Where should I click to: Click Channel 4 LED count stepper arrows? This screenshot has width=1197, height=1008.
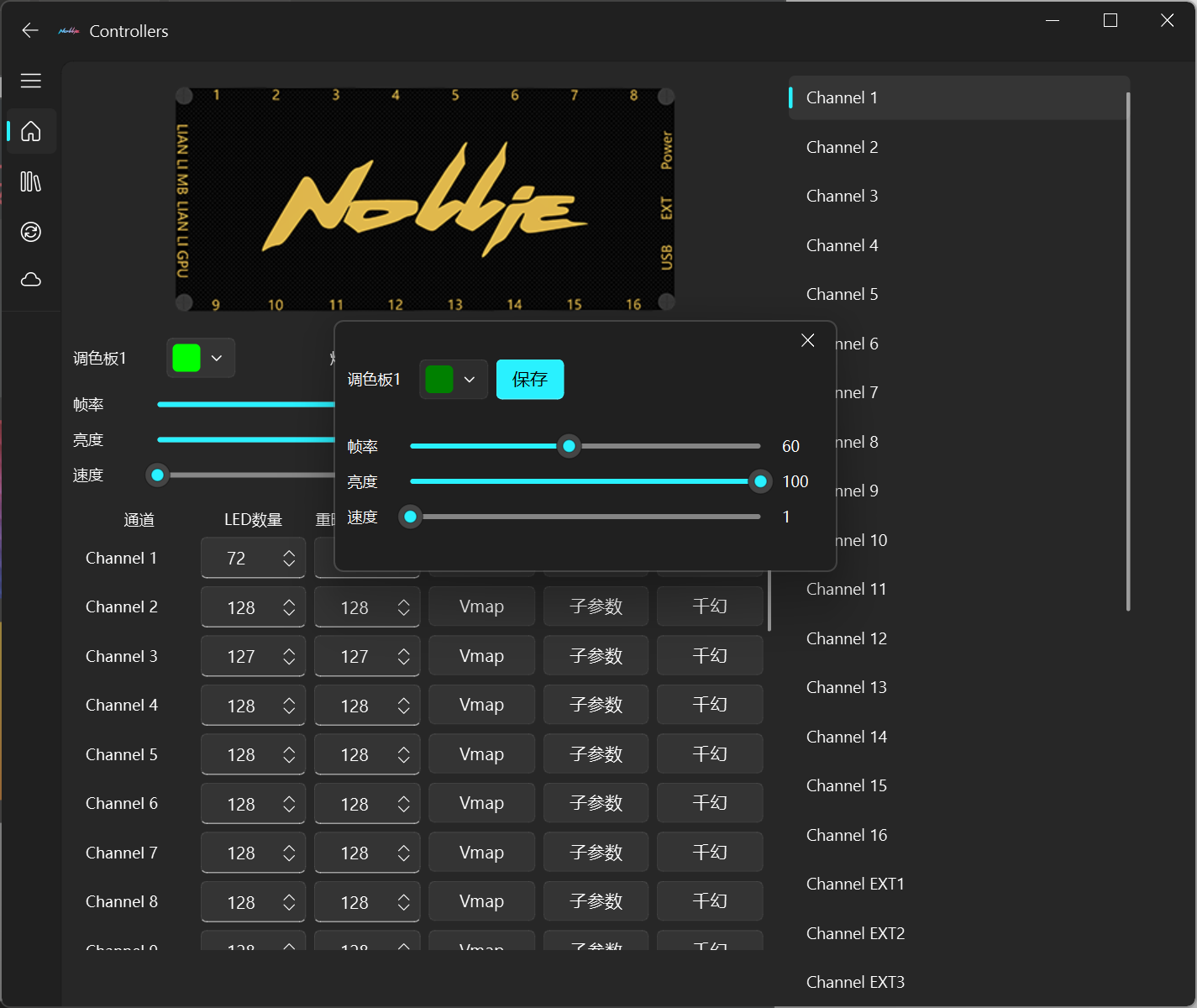(x=289, y=706)
